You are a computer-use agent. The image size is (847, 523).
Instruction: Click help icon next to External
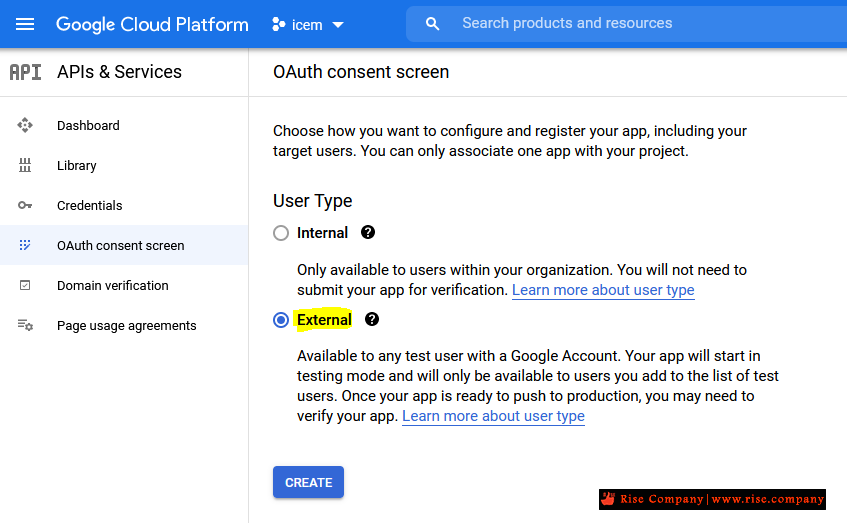click(372, 319)
